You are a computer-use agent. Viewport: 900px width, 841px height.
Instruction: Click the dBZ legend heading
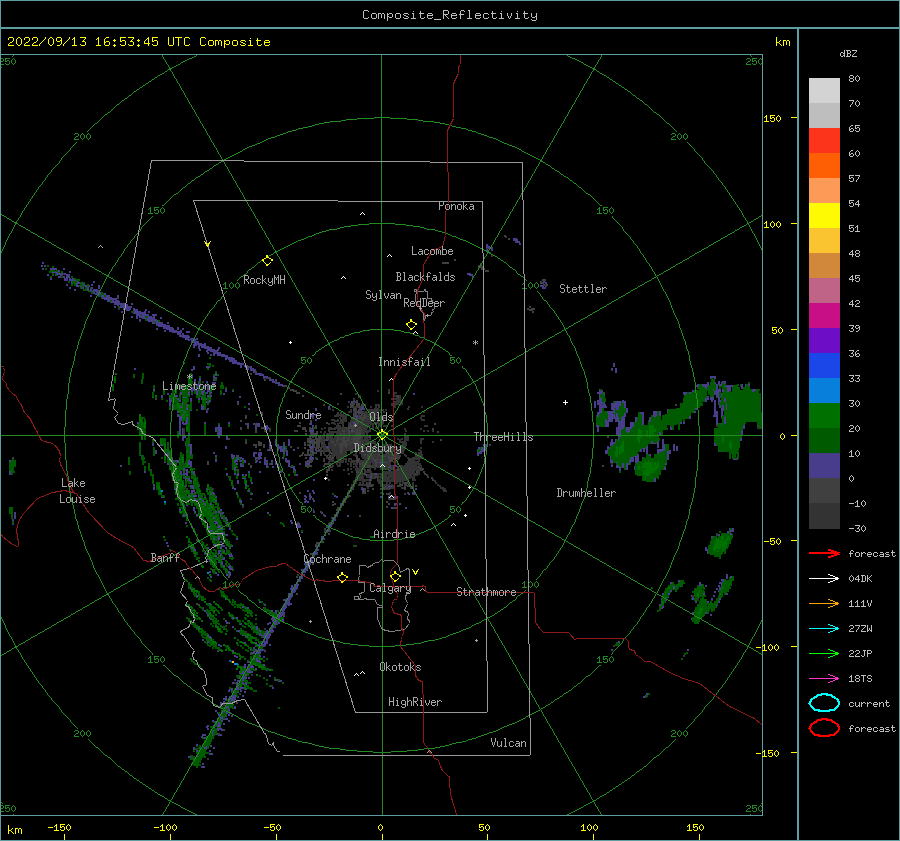pos(848,54)
